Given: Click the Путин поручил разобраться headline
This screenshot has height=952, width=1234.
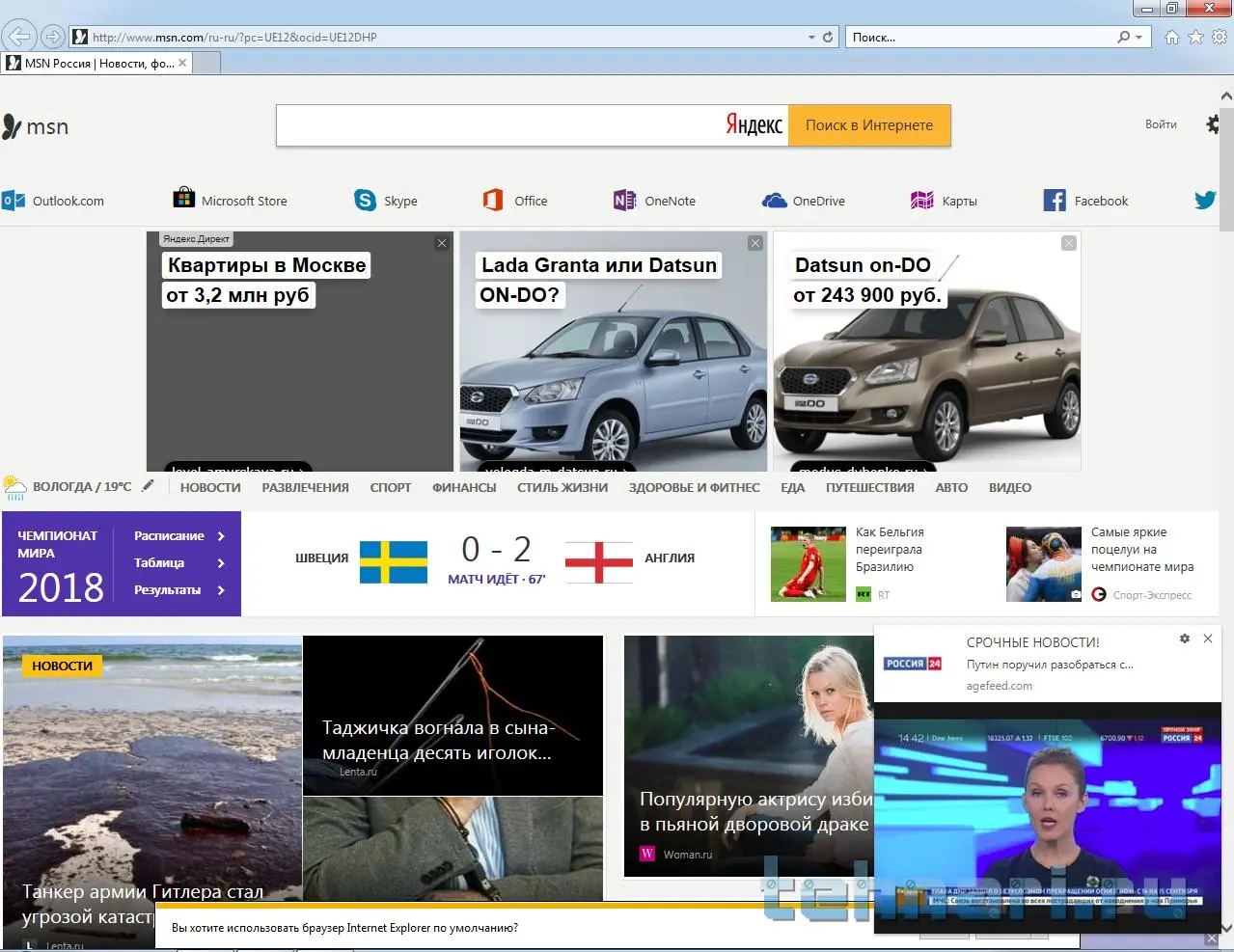Looking at the screenshot, I should (x=1050, y=665).
